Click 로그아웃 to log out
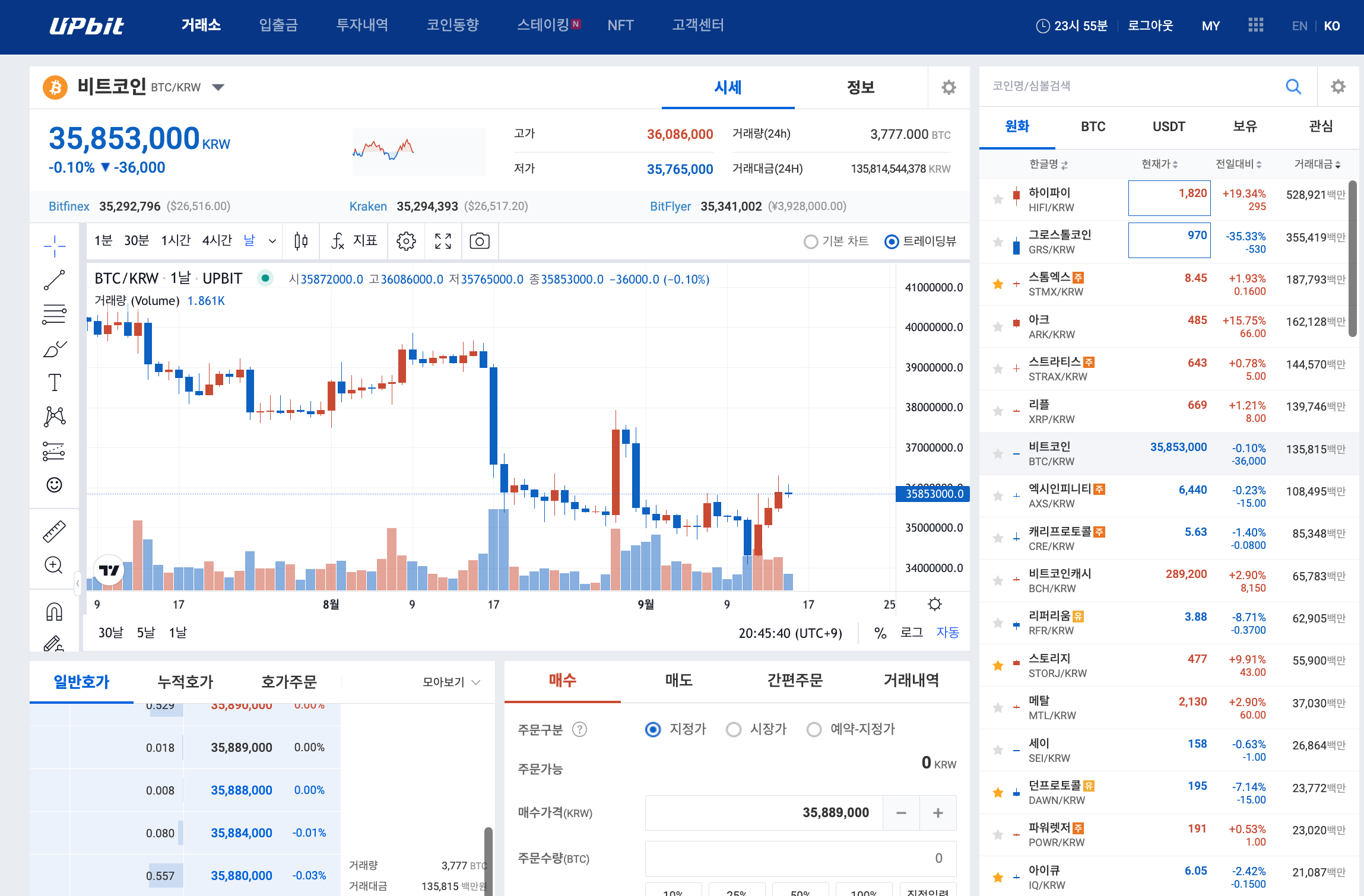This screenshot has height=896, width=1364. 1150,26
